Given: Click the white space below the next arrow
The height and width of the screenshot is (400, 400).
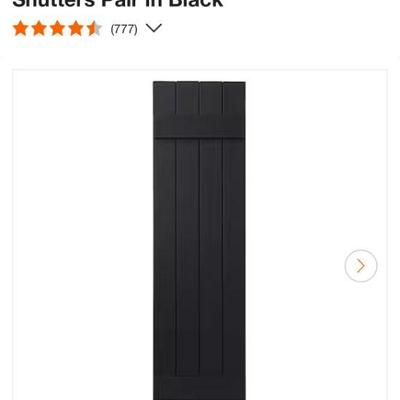Looking at the screenshot, I should [361, 340].
